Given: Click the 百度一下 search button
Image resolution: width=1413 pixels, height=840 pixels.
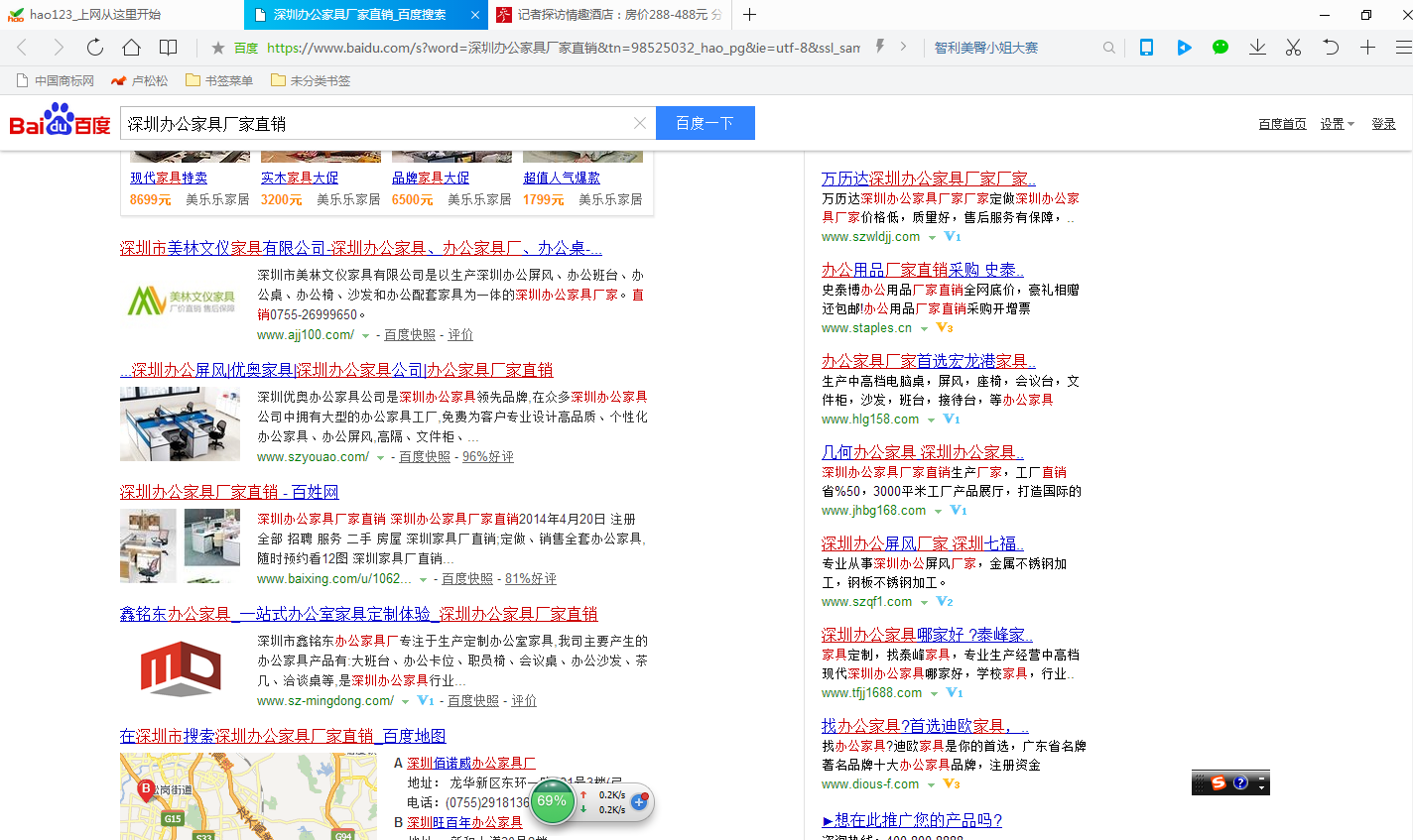Looking at the screenshot, I should click(x=705, y=123).
